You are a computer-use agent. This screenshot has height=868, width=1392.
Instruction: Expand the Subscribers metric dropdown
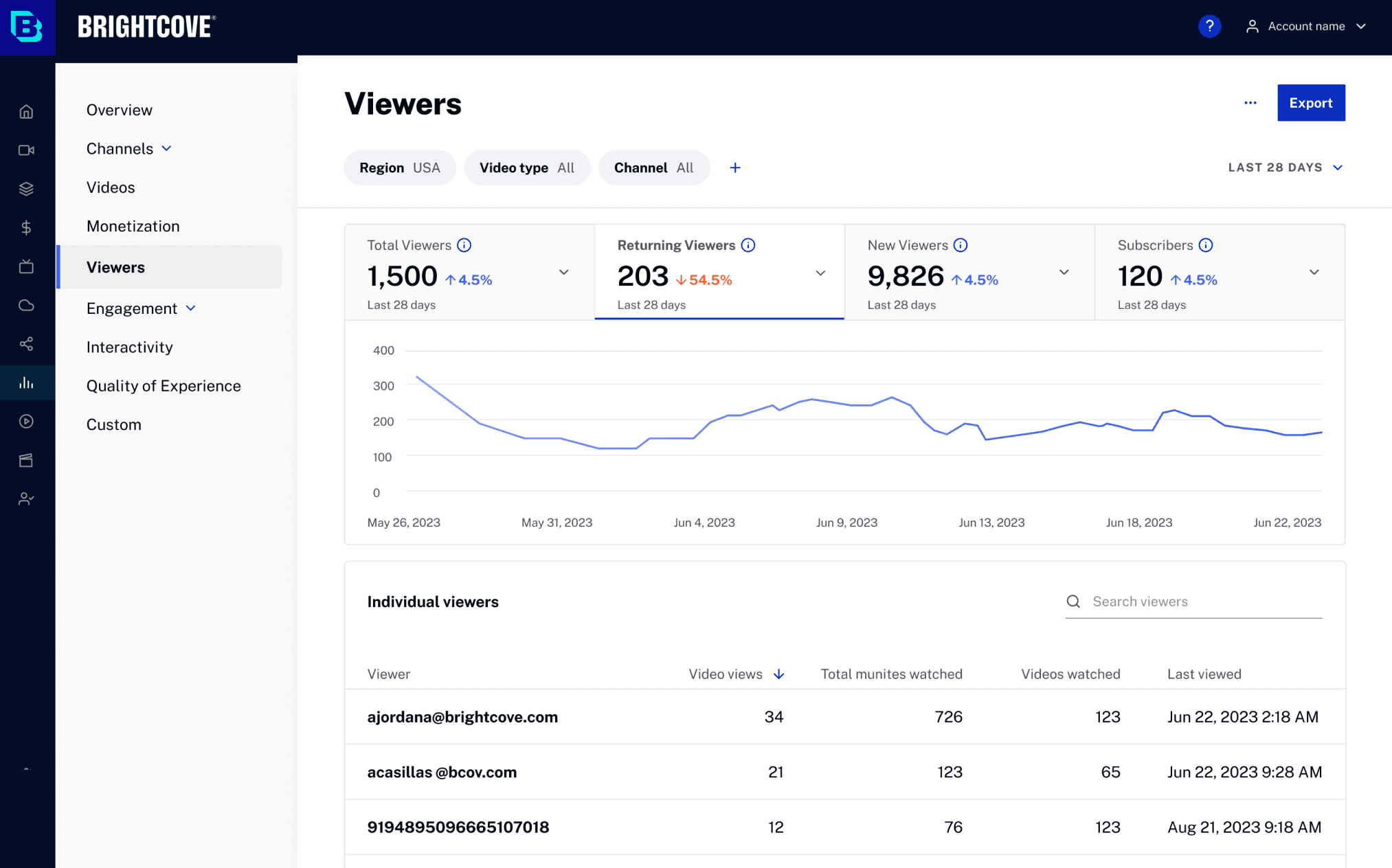1314,273
